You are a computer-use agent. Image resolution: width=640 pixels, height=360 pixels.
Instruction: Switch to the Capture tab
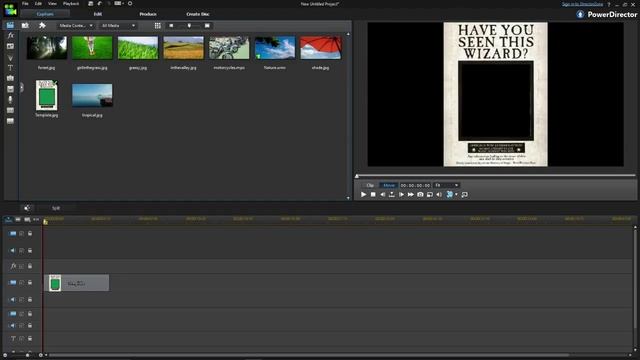point(45,14)
